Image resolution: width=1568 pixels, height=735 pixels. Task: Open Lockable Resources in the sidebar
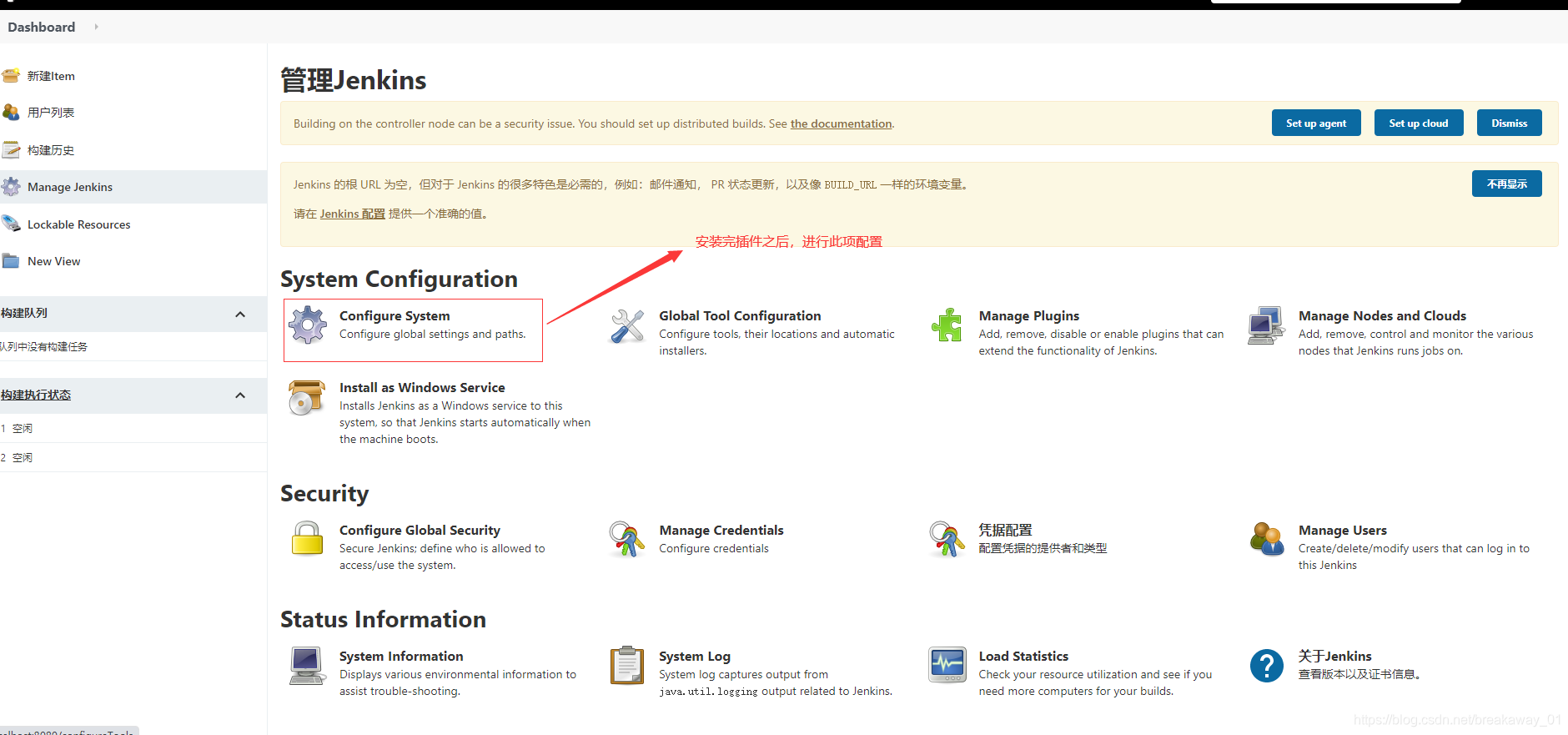pyautogui.click(x=79, y=224)
